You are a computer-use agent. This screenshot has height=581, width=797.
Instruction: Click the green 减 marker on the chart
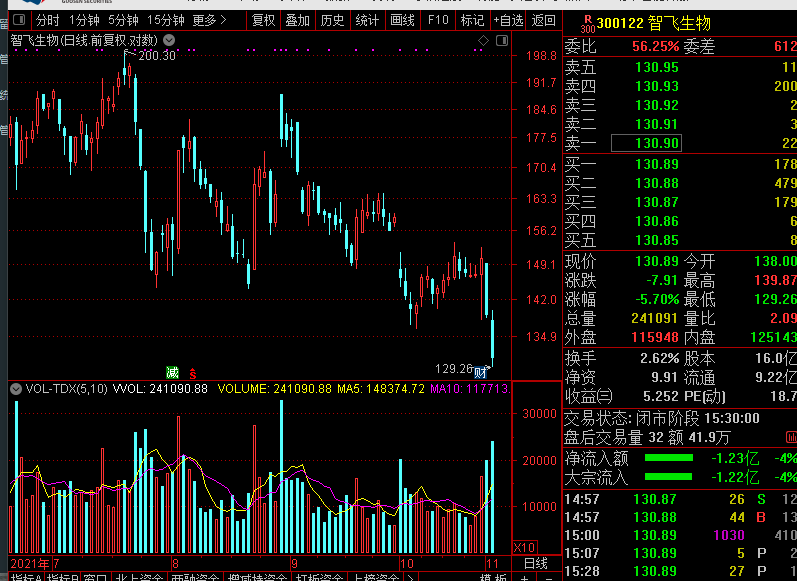coord(172,373)
